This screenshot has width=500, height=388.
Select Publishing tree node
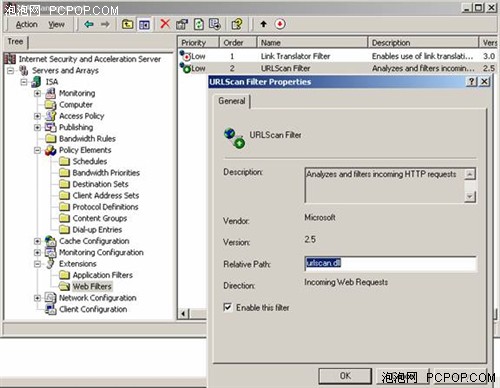click(76, 127)
